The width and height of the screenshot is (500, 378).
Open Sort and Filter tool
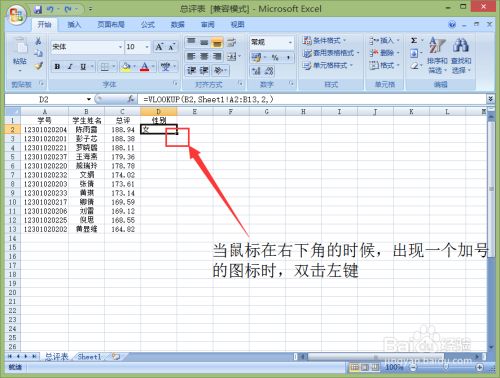point(437,55)
